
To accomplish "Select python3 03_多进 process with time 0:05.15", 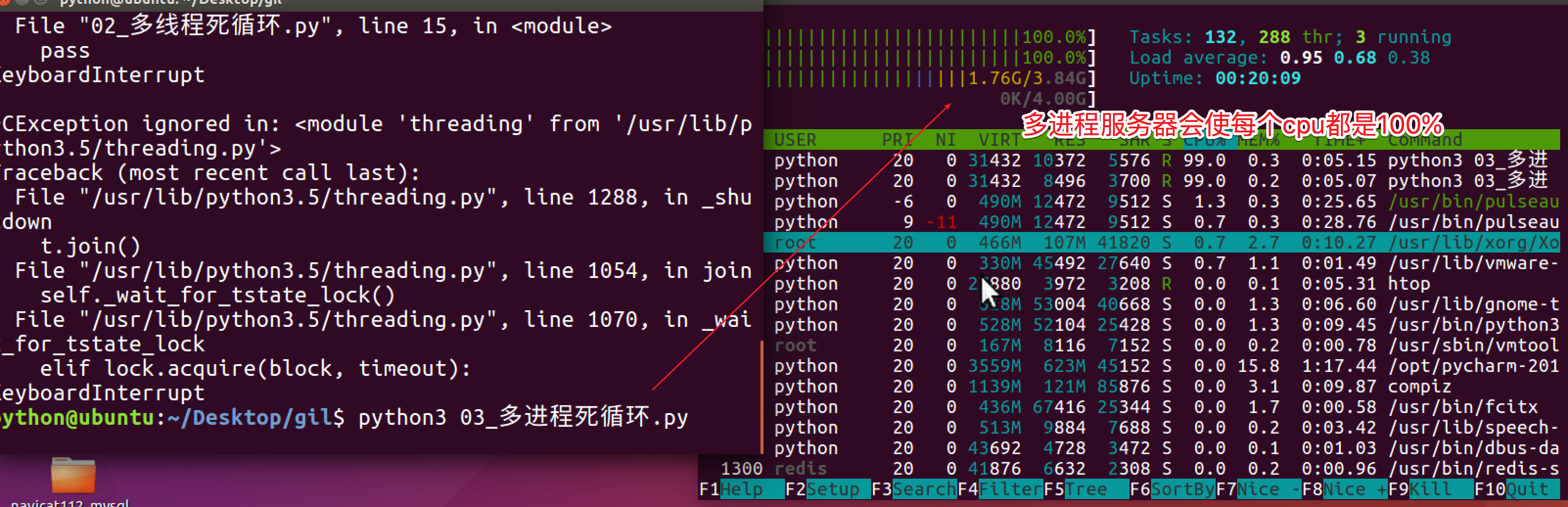I will (1161, 161).
